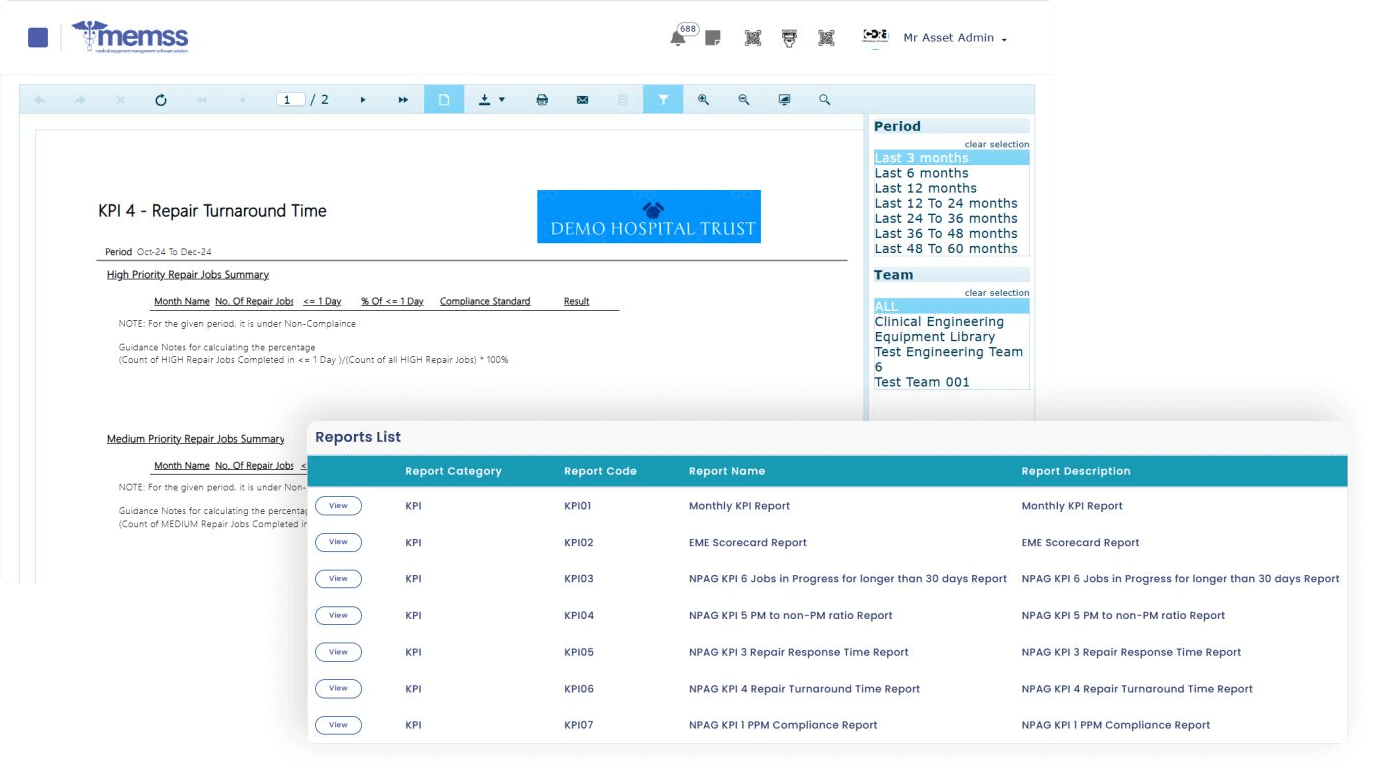
Task: Select Last 3 months period
Action: [x=951, y=158]
